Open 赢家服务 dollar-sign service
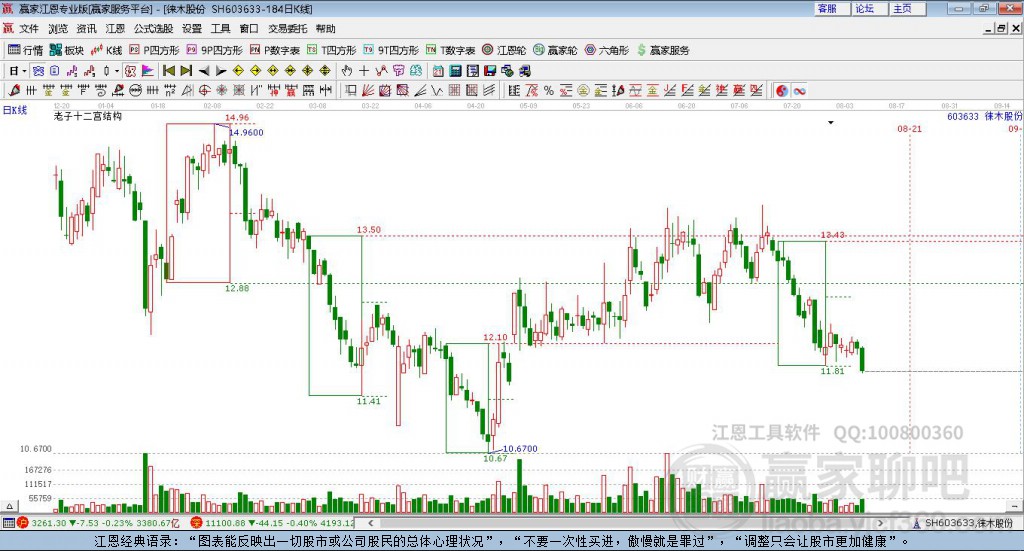1024x551 pixels. tap(663, 50)
